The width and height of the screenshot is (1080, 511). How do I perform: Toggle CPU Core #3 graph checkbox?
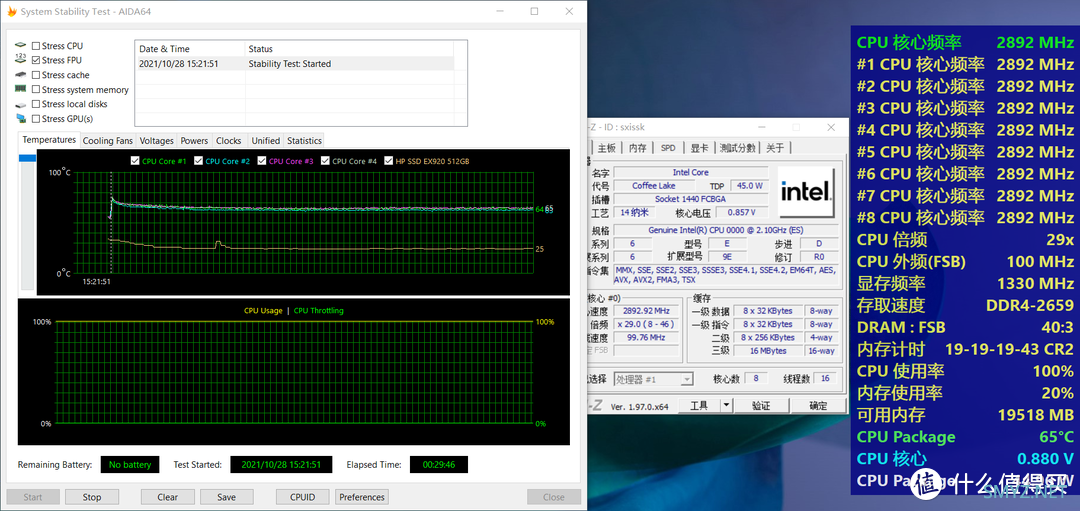click(x=262, y=161)
